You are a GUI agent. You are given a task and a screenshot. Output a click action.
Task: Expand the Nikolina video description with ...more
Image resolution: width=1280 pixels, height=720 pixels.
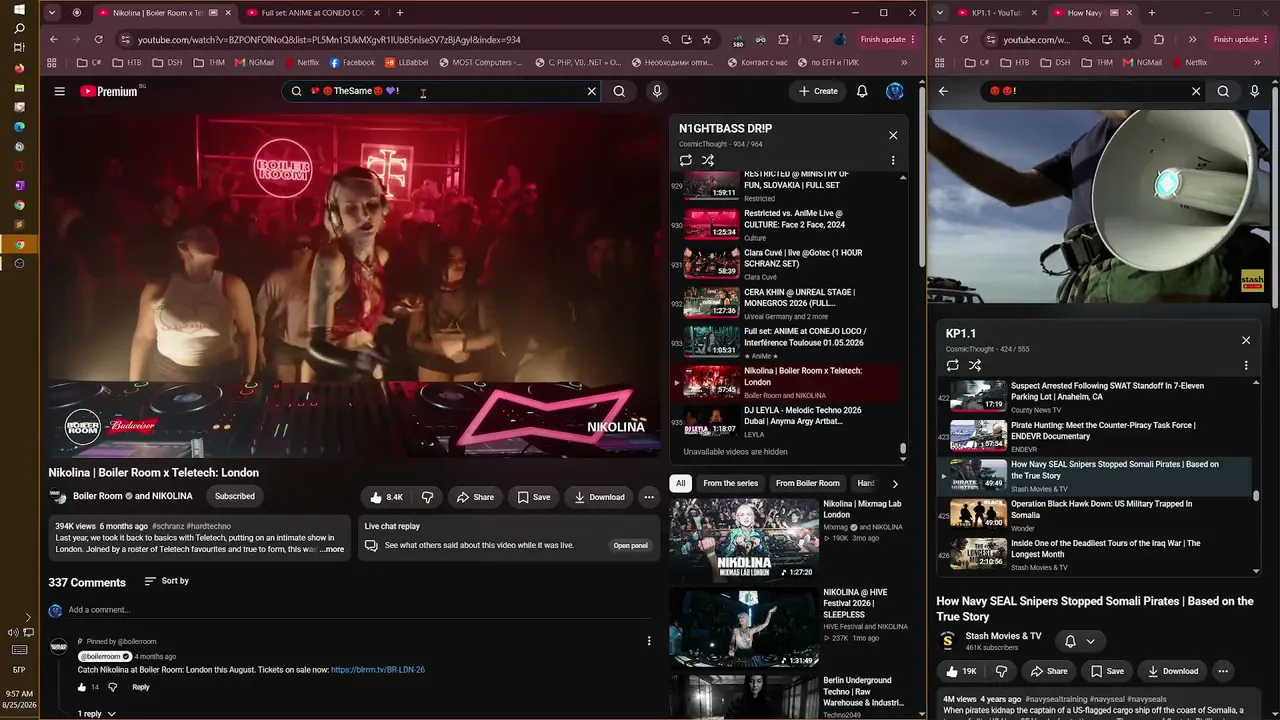click(x=332, y=549)
